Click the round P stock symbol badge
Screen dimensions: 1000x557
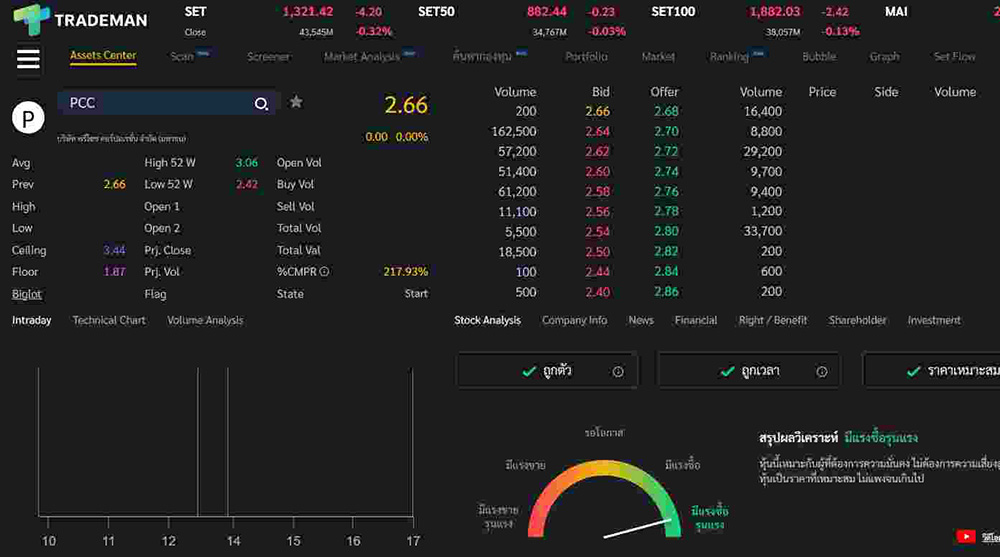point(28,118)
